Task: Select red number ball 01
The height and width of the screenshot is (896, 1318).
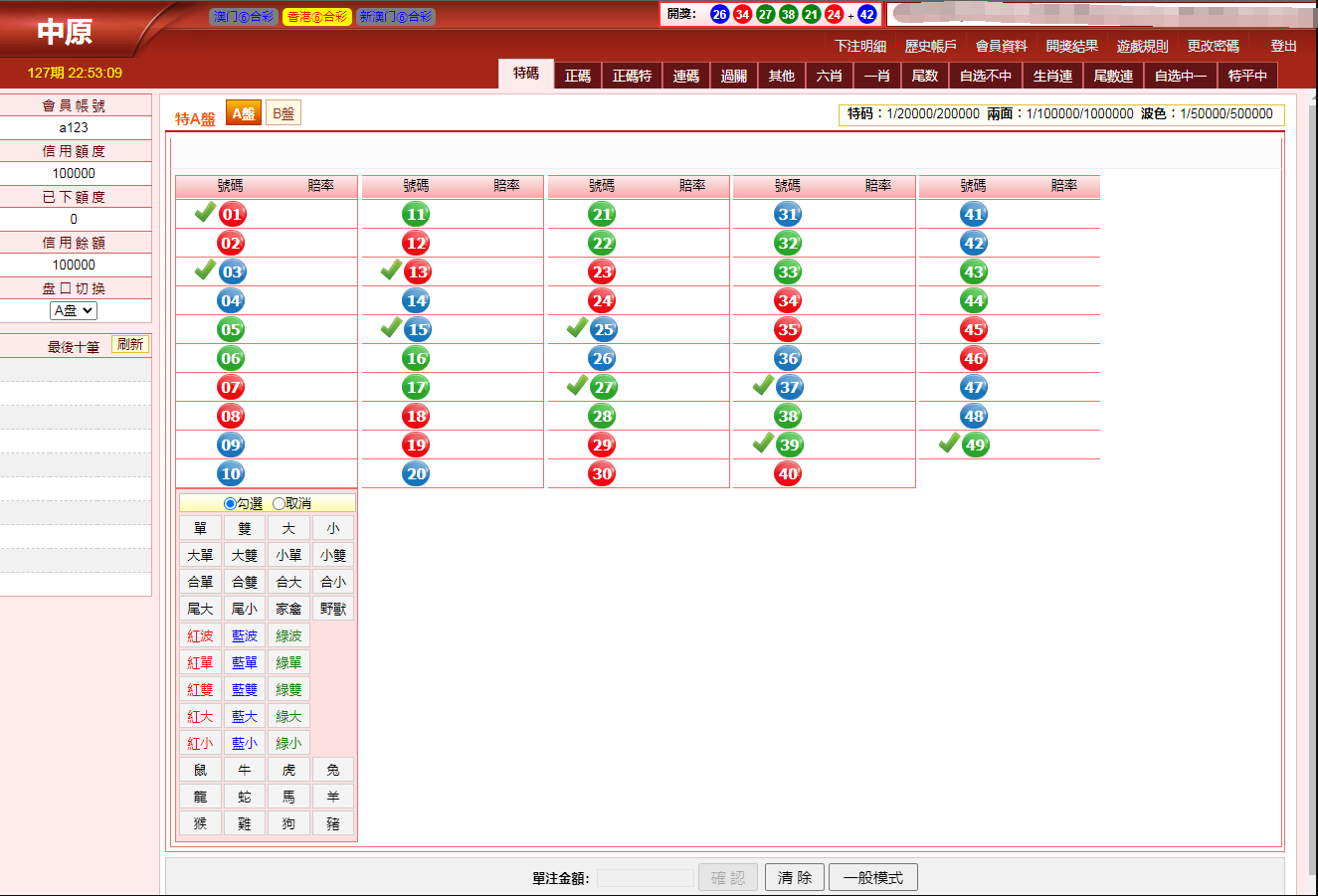Action: pyautogui.click(x=232, y=215)
